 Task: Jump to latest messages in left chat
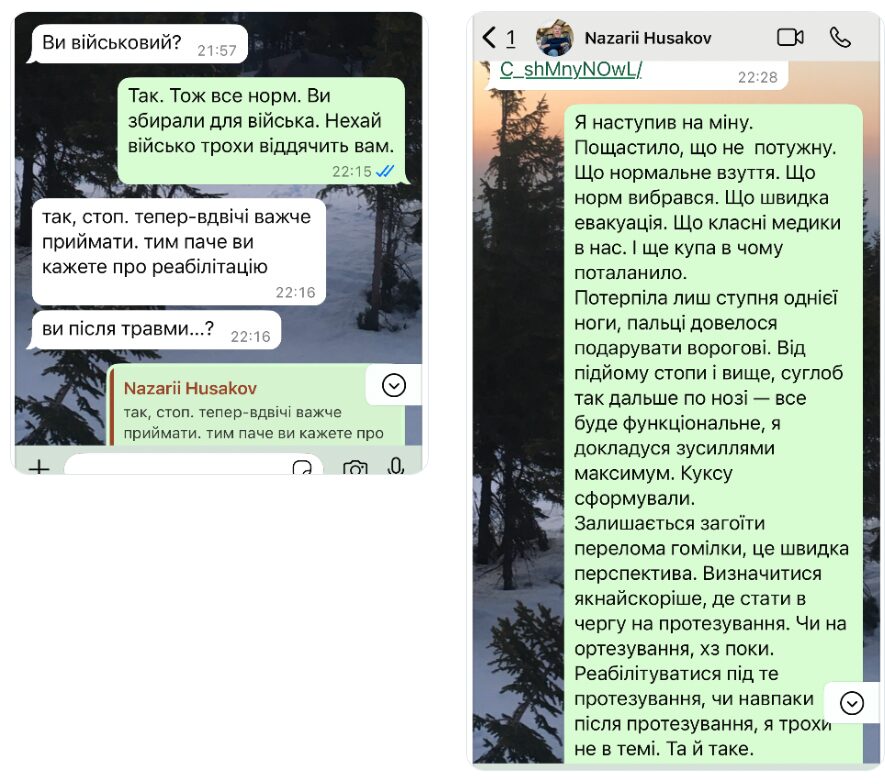click(x=393, y=386)
